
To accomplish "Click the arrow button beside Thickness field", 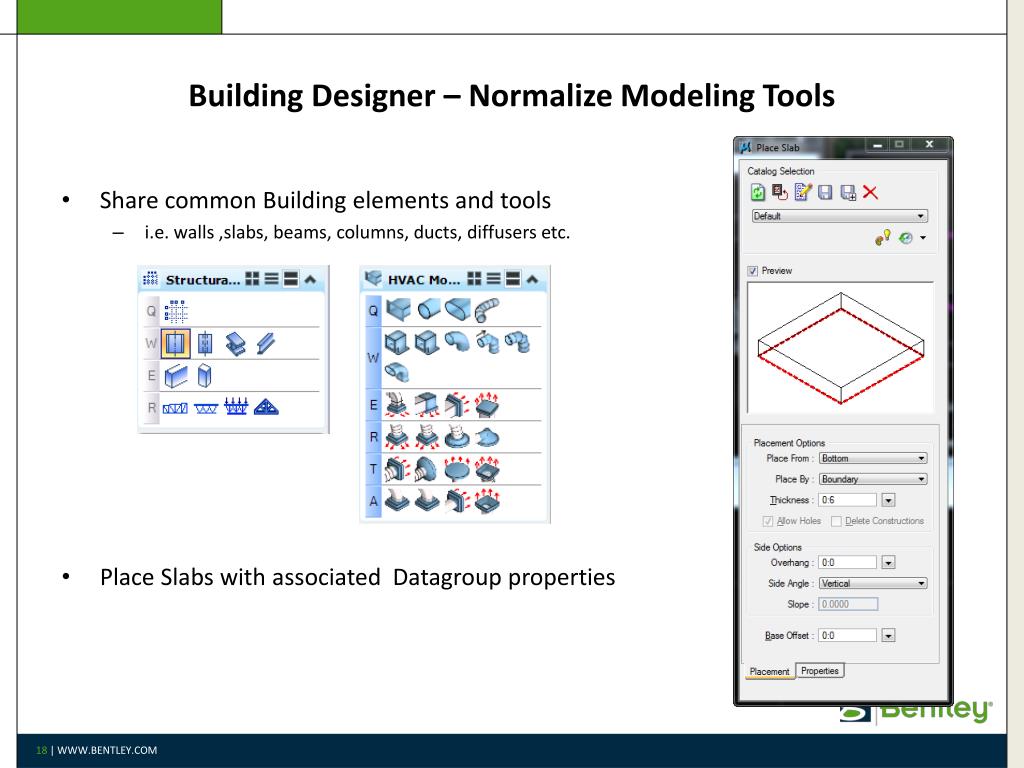I will coord(888,500).
